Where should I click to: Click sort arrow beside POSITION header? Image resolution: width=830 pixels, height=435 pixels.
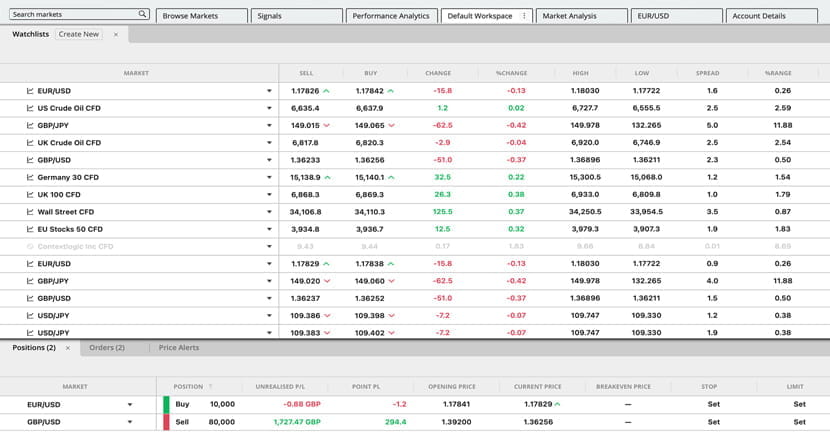[x=210, y=387]
